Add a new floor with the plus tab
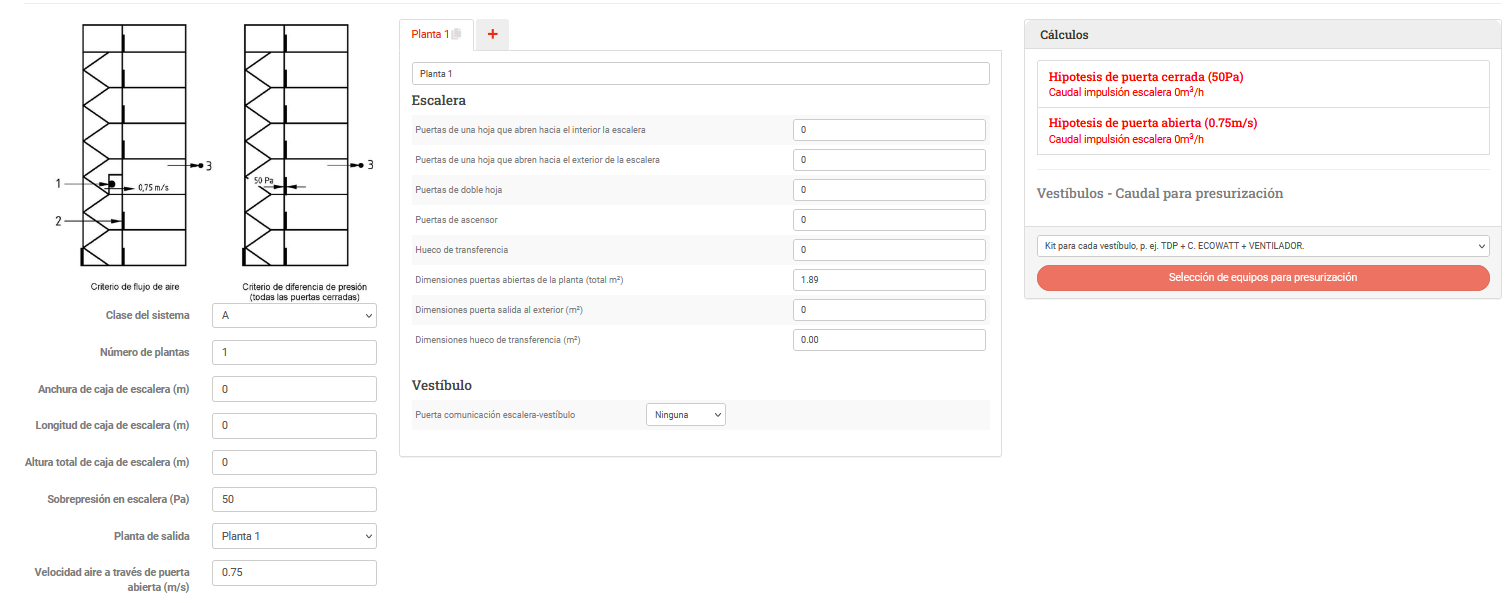 (x=492, y=34)
